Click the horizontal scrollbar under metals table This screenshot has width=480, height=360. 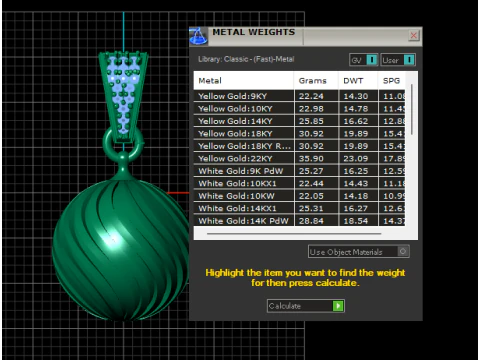click(294, 234)
